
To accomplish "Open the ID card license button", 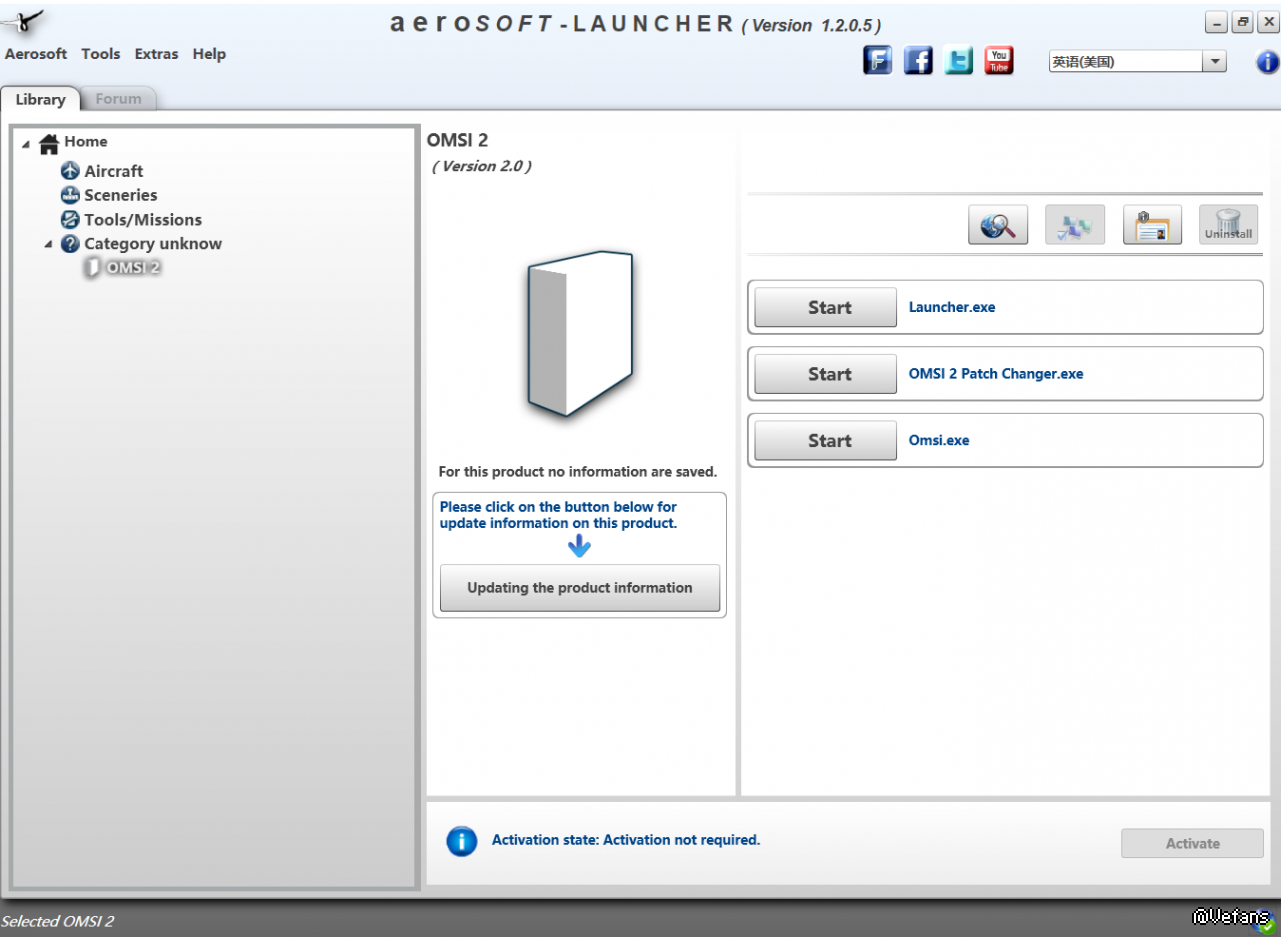I will click(1153, 225).
